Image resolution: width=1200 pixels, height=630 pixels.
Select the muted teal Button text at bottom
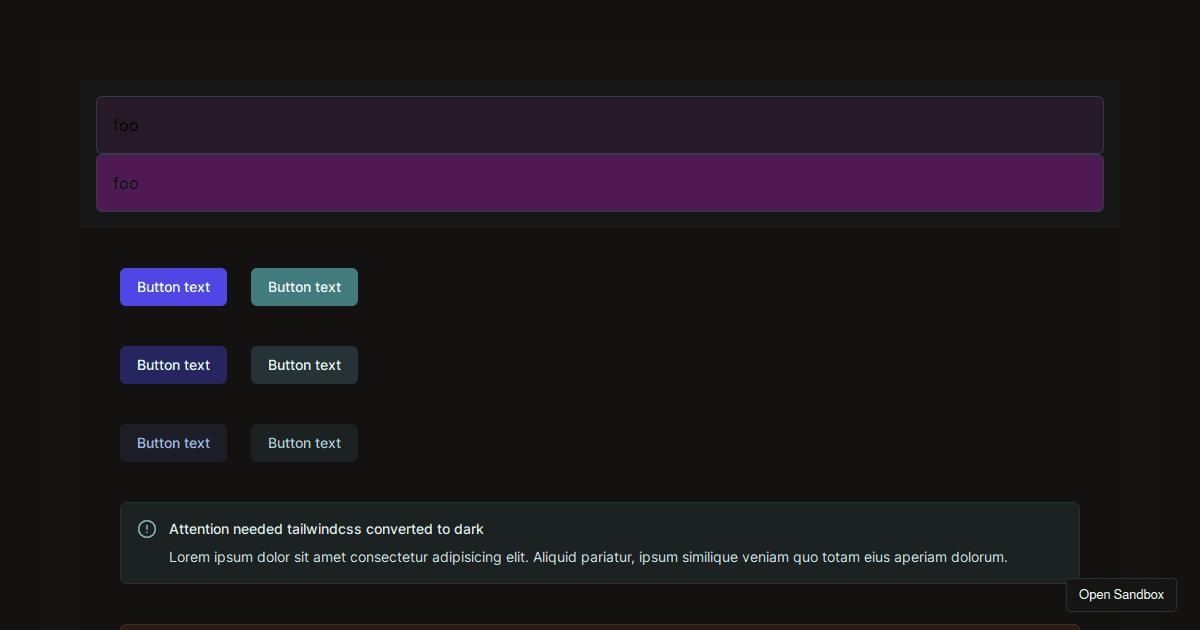tap(304, 443)
